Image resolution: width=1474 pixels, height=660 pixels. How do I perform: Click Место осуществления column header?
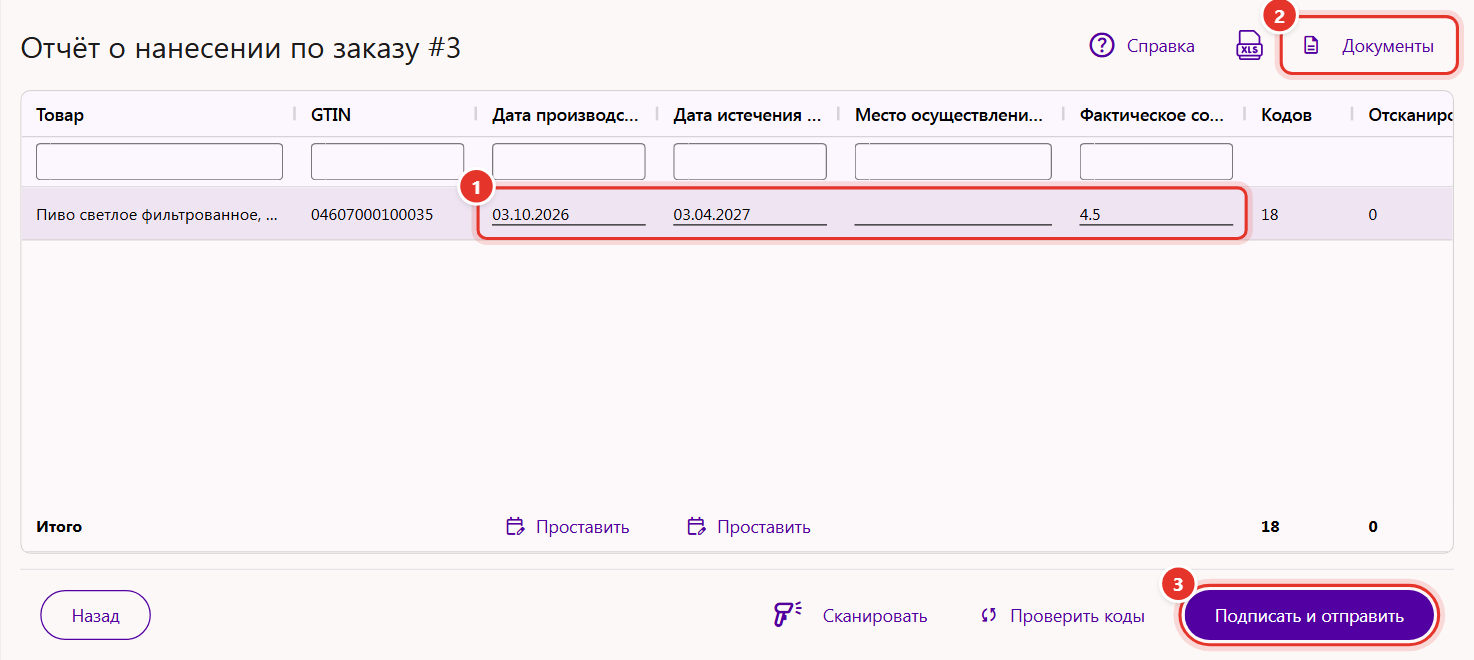949,115
